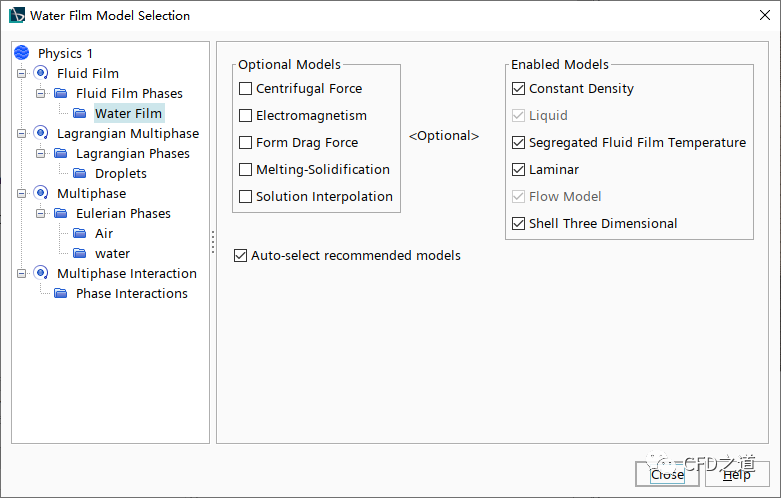Click the Fluid Film Phases folder icon
The height and width of the screenshot is (498, 781).
pyautogui.click(x=60, y=93)
